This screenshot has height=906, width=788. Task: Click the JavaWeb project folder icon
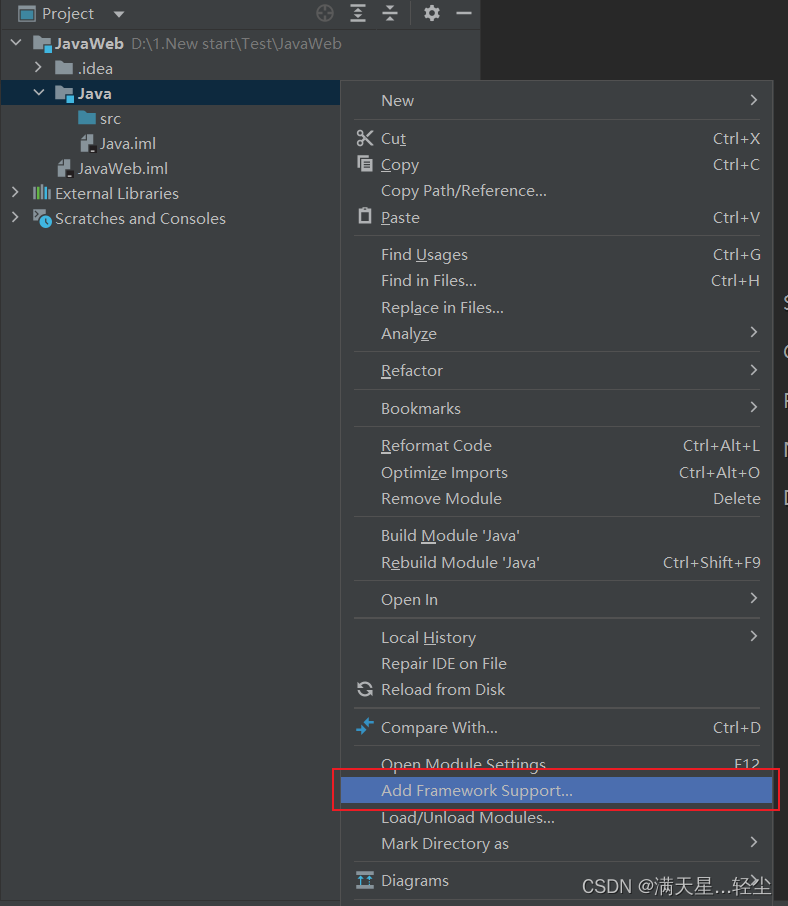pyautogui.click(x=43, y=43)
